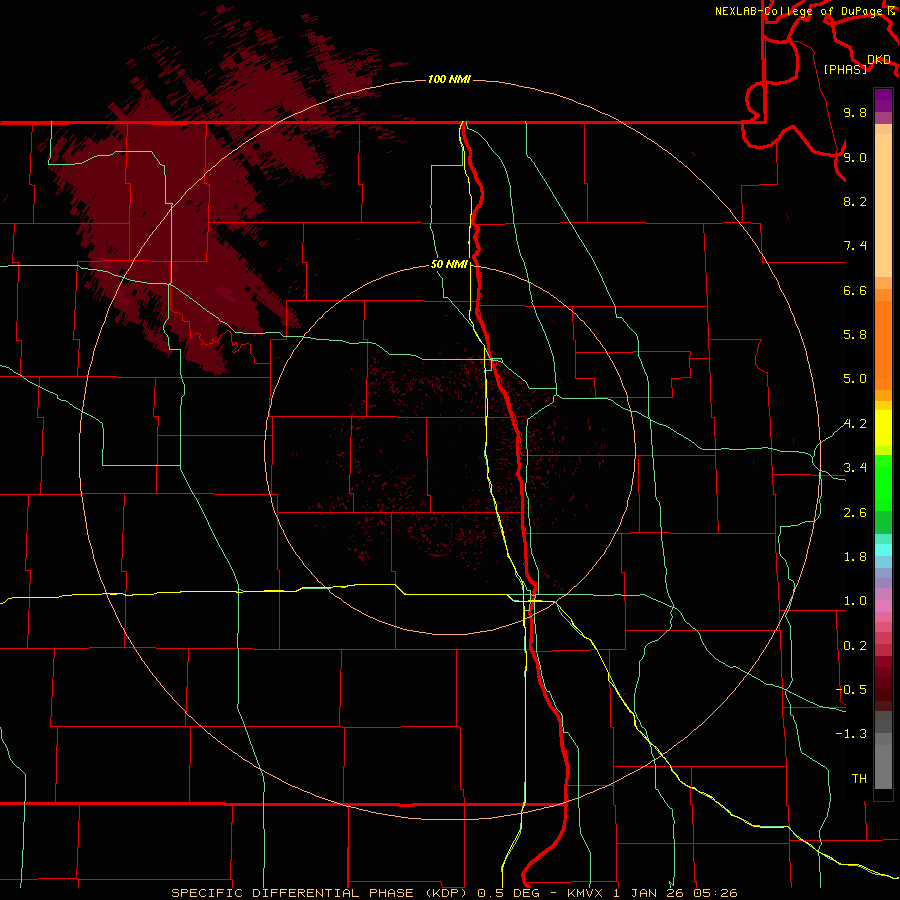Image resolution: width=900 pixels, height=900 pixels.
Task: Click the 5.8 scale value
Action: coord(855,335)
